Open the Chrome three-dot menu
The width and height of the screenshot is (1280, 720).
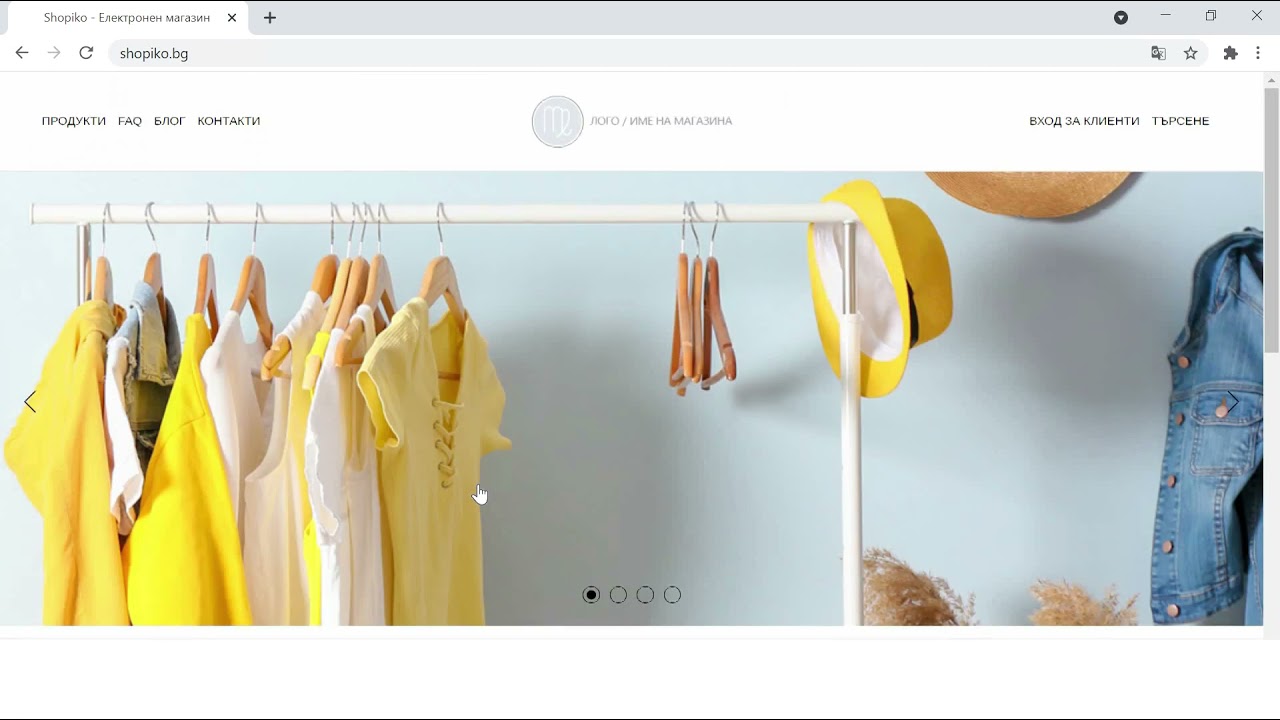click(1258, 53)
